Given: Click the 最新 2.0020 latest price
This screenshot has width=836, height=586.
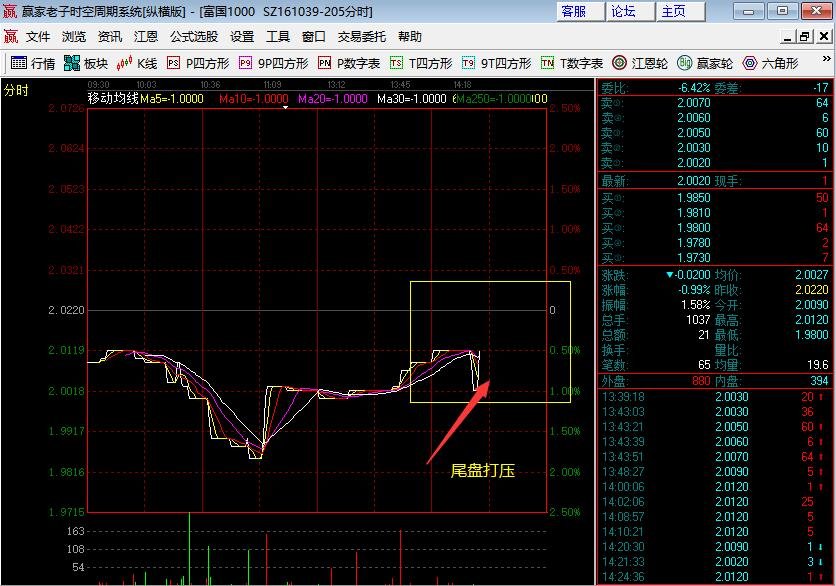Looking at the screenshot, I should tap(694, 181).
